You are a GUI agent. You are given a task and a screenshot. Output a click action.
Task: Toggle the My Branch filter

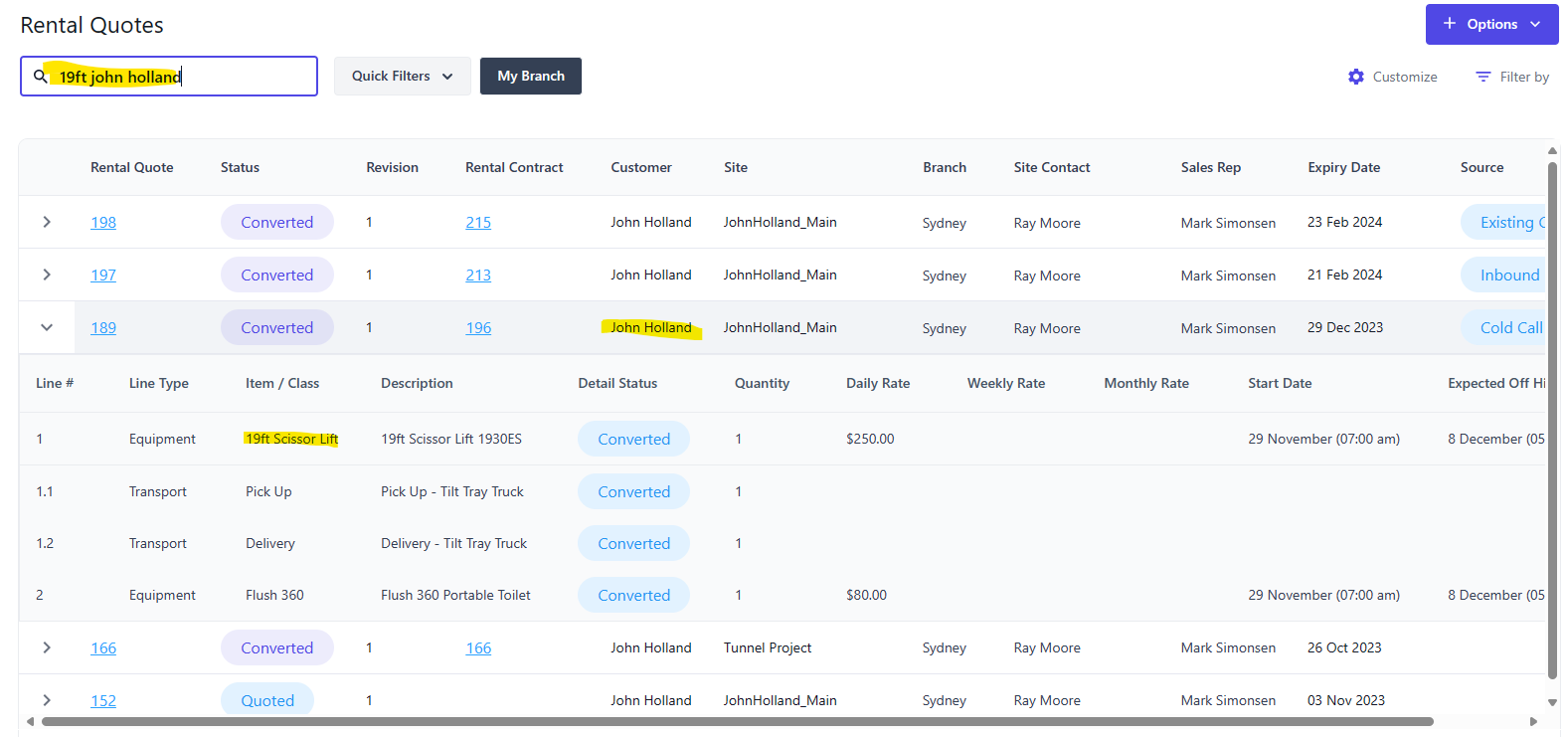(530, 76)
